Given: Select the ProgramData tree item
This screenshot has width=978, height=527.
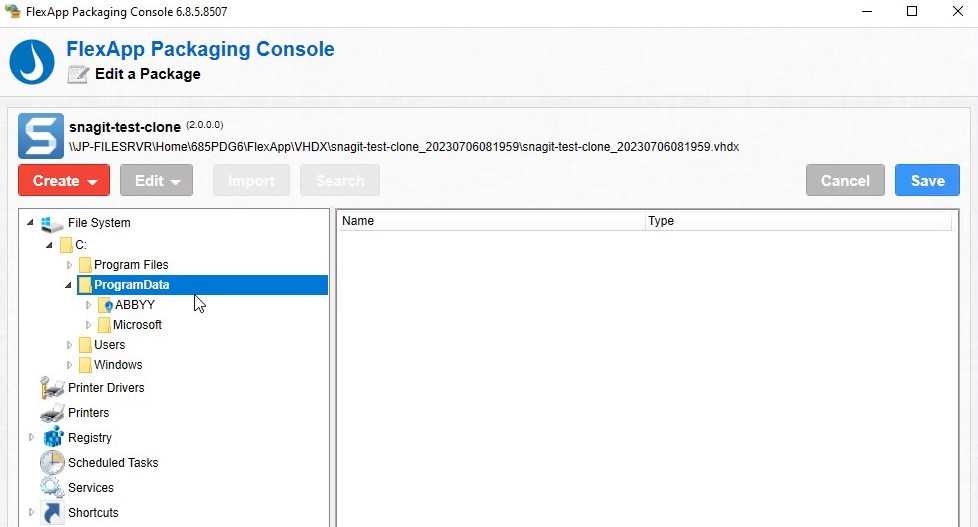Looking at the screenshot, I should 202,284.
